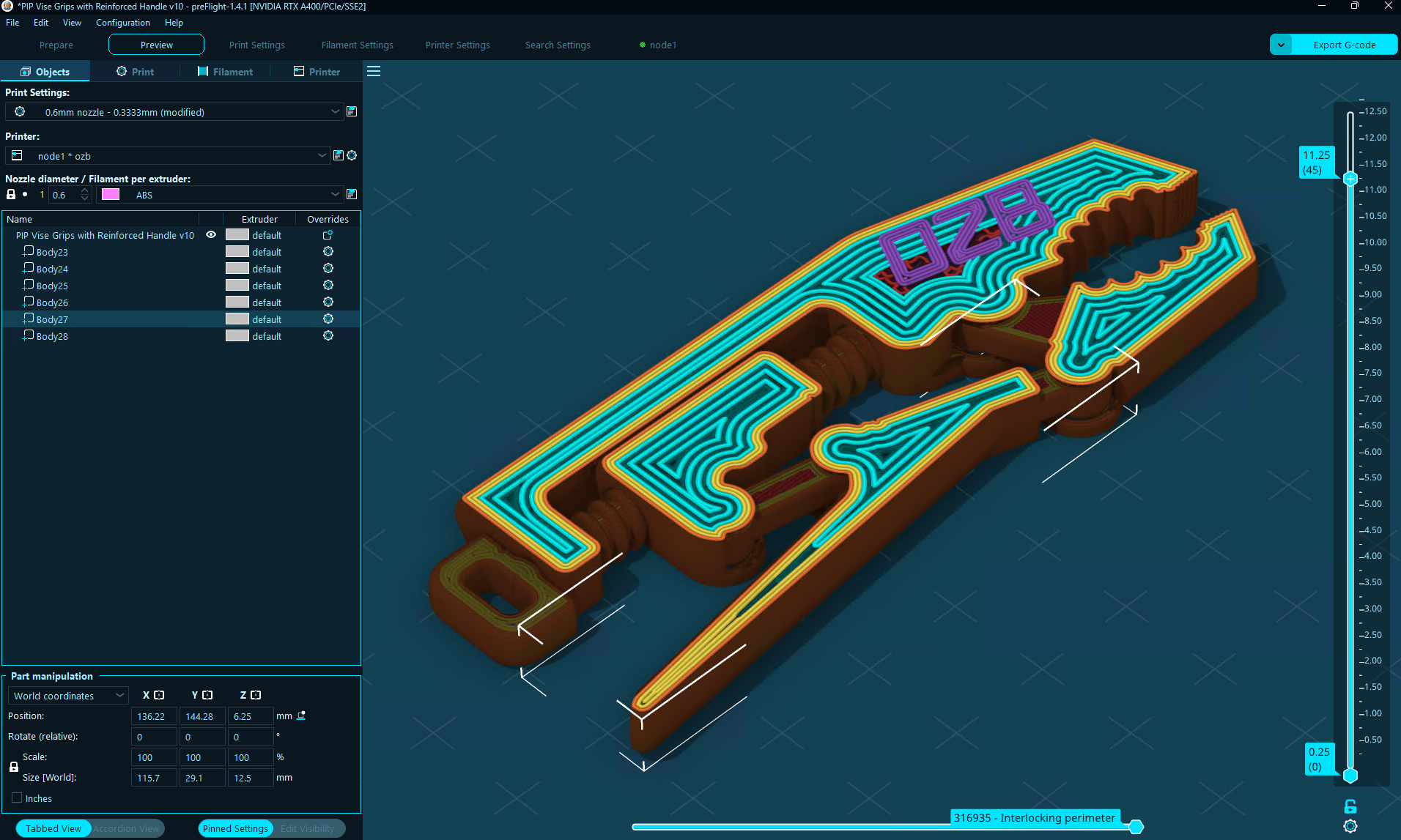Screen dimensions: 1401x840
Task: Click the print settings gear icon in preset box
Action: pos(20,111)
